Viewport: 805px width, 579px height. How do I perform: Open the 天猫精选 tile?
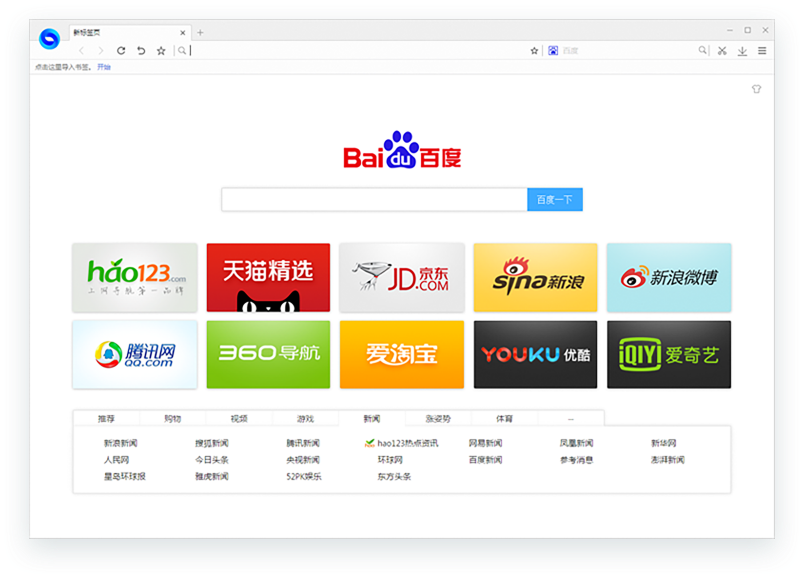(269, 278)
